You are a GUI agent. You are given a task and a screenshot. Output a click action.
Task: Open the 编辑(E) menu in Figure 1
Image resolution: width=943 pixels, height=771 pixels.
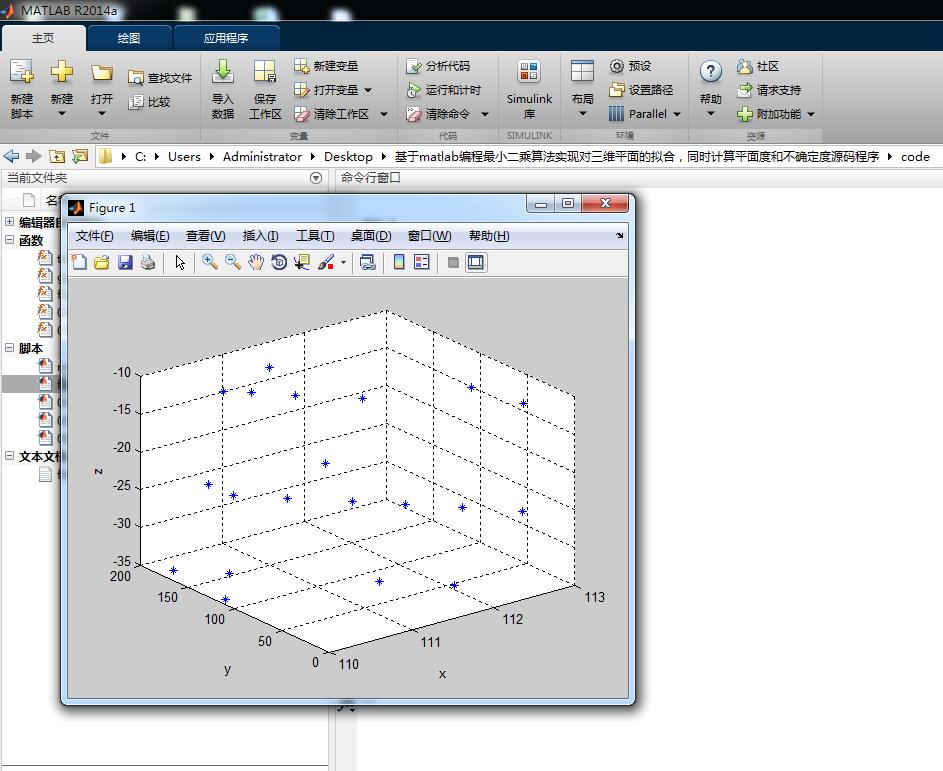tap(150, 236)
